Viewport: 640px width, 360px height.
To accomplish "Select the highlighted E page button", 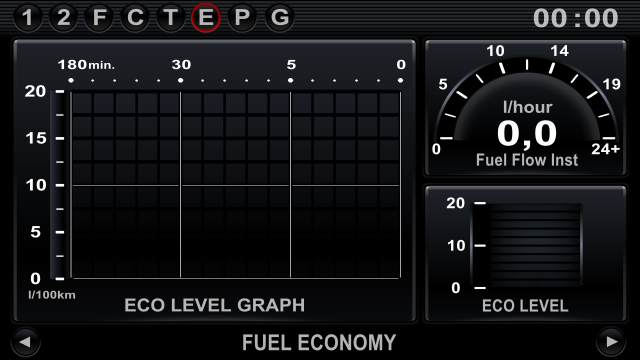I will pos(206,18).
